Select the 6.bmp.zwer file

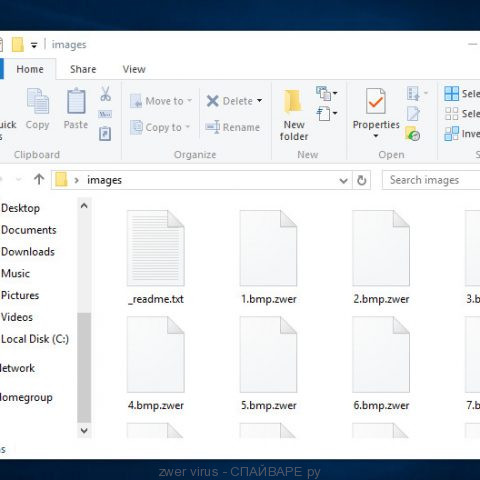(381, 364)
